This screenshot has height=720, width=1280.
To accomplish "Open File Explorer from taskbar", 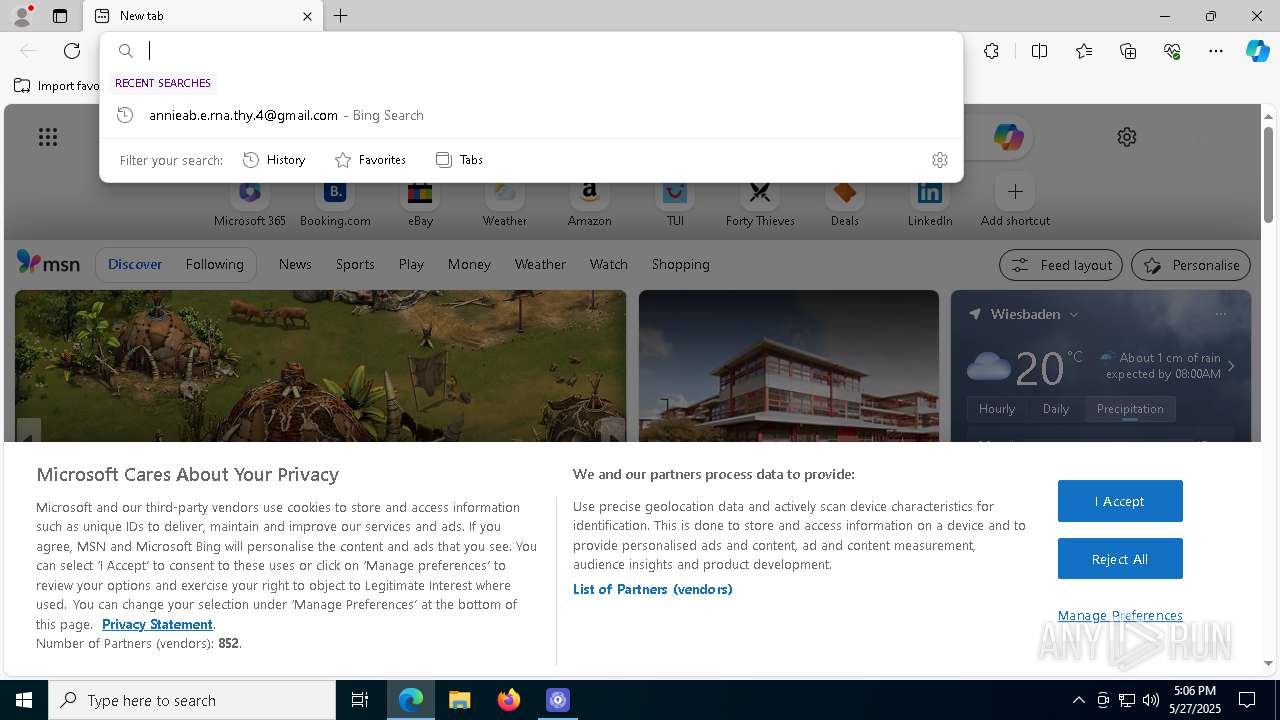I will tap(460, 700).
